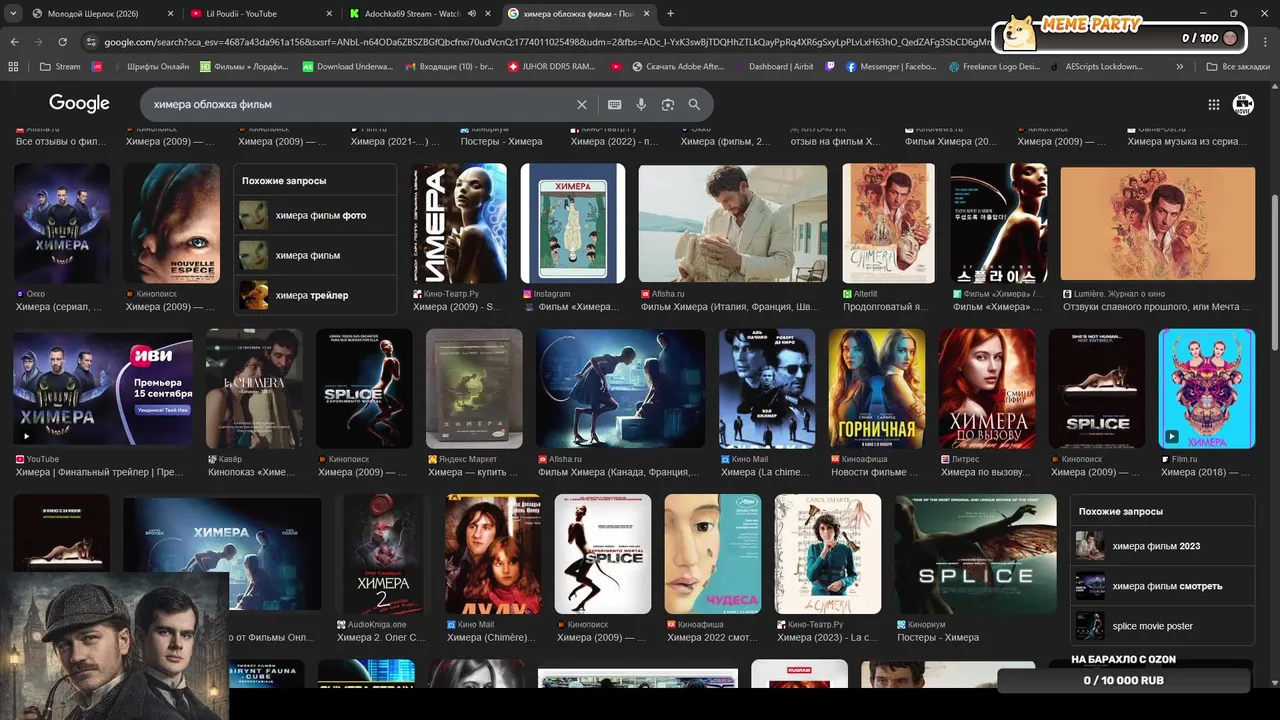Open the Яндекс Маркет Химера DVD thumbnail

point(474,388)
